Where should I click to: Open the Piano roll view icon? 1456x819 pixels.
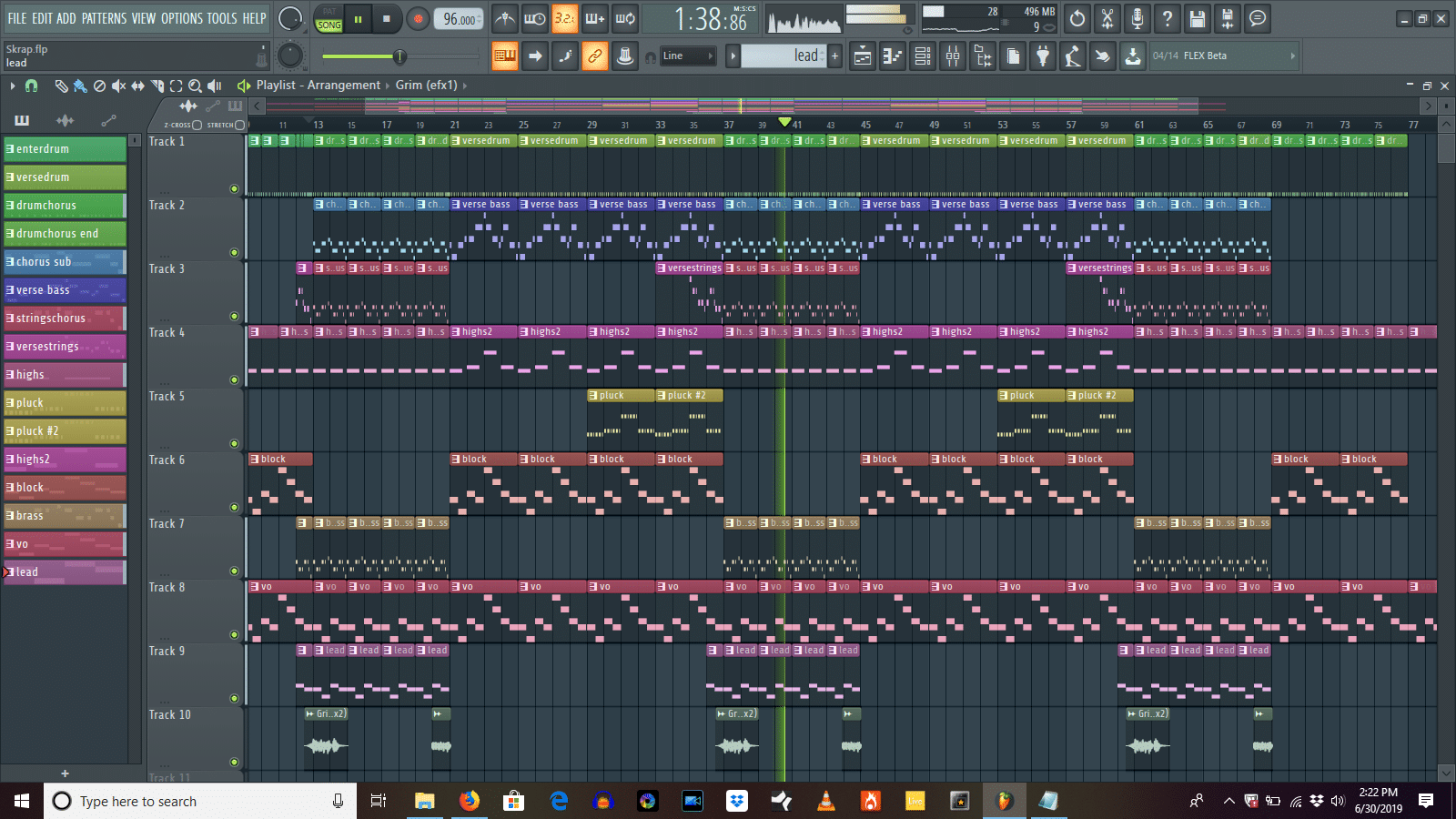click(893, 56)
